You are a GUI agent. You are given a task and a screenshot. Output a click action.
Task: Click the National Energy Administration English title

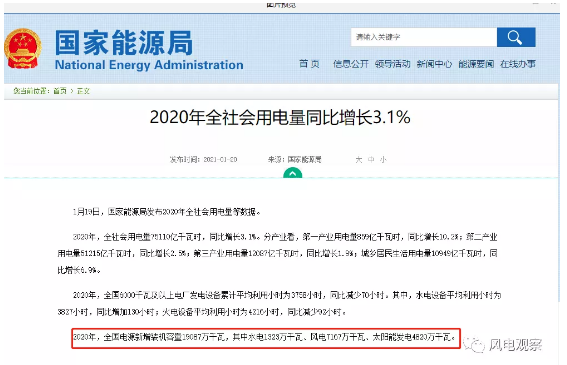pos(149,65)
